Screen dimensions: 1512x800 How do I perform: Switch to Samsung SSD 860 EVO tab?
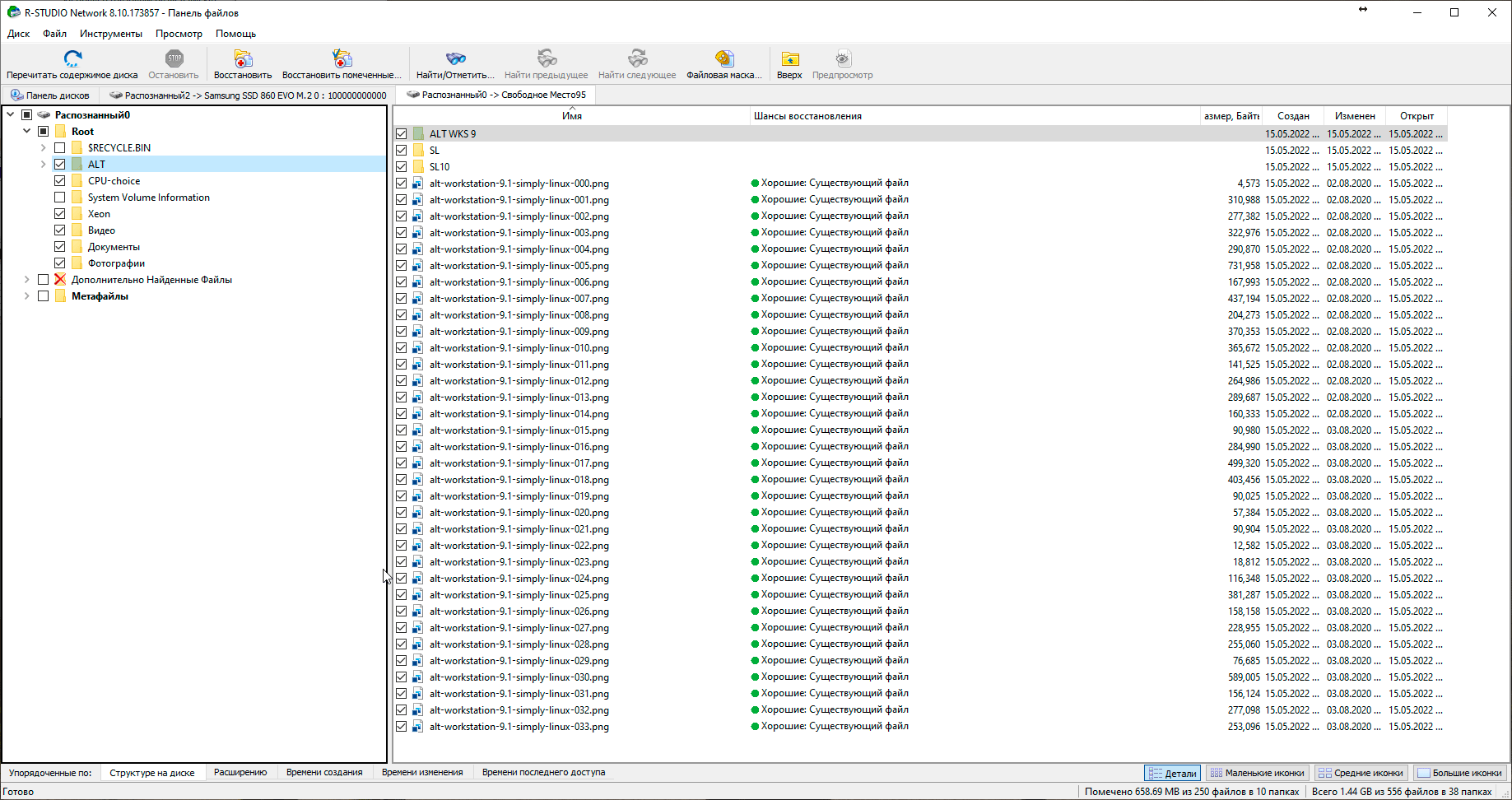click(x=248, y=95)
